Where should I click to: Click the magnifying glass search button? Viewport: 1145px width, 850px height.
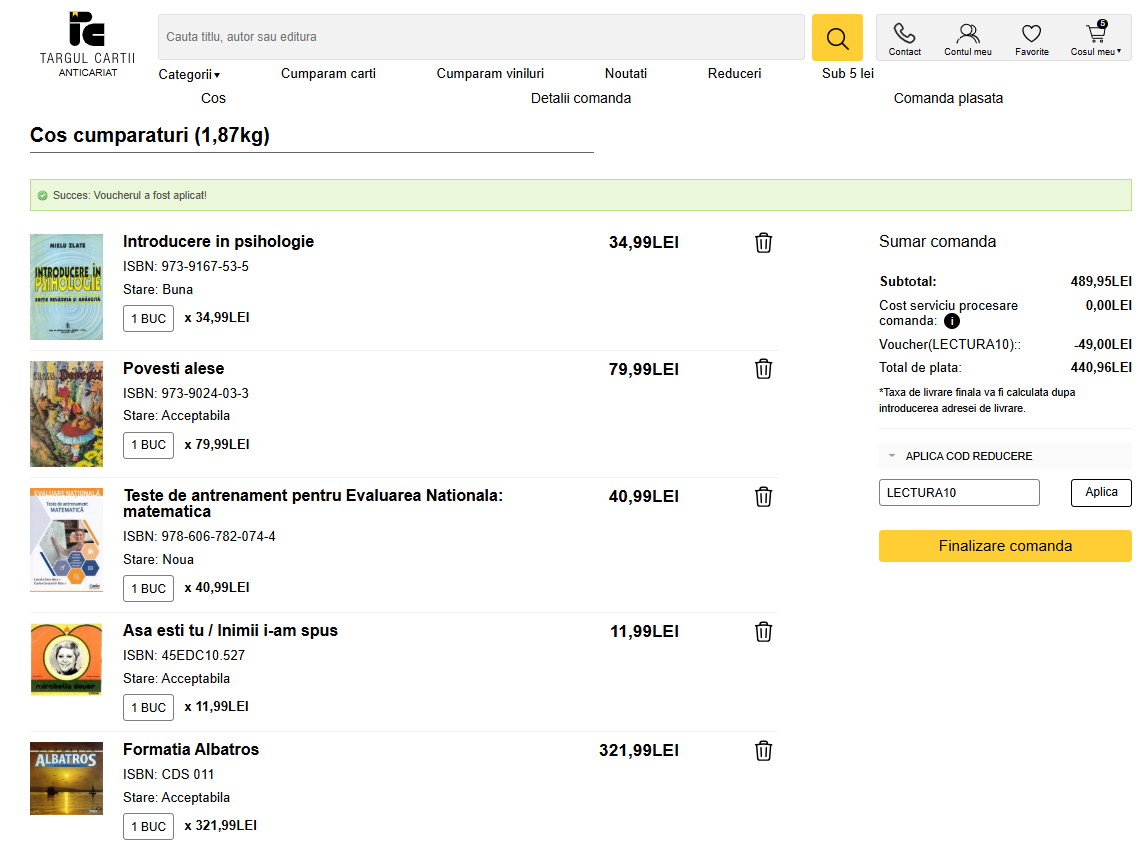(837, 38)
